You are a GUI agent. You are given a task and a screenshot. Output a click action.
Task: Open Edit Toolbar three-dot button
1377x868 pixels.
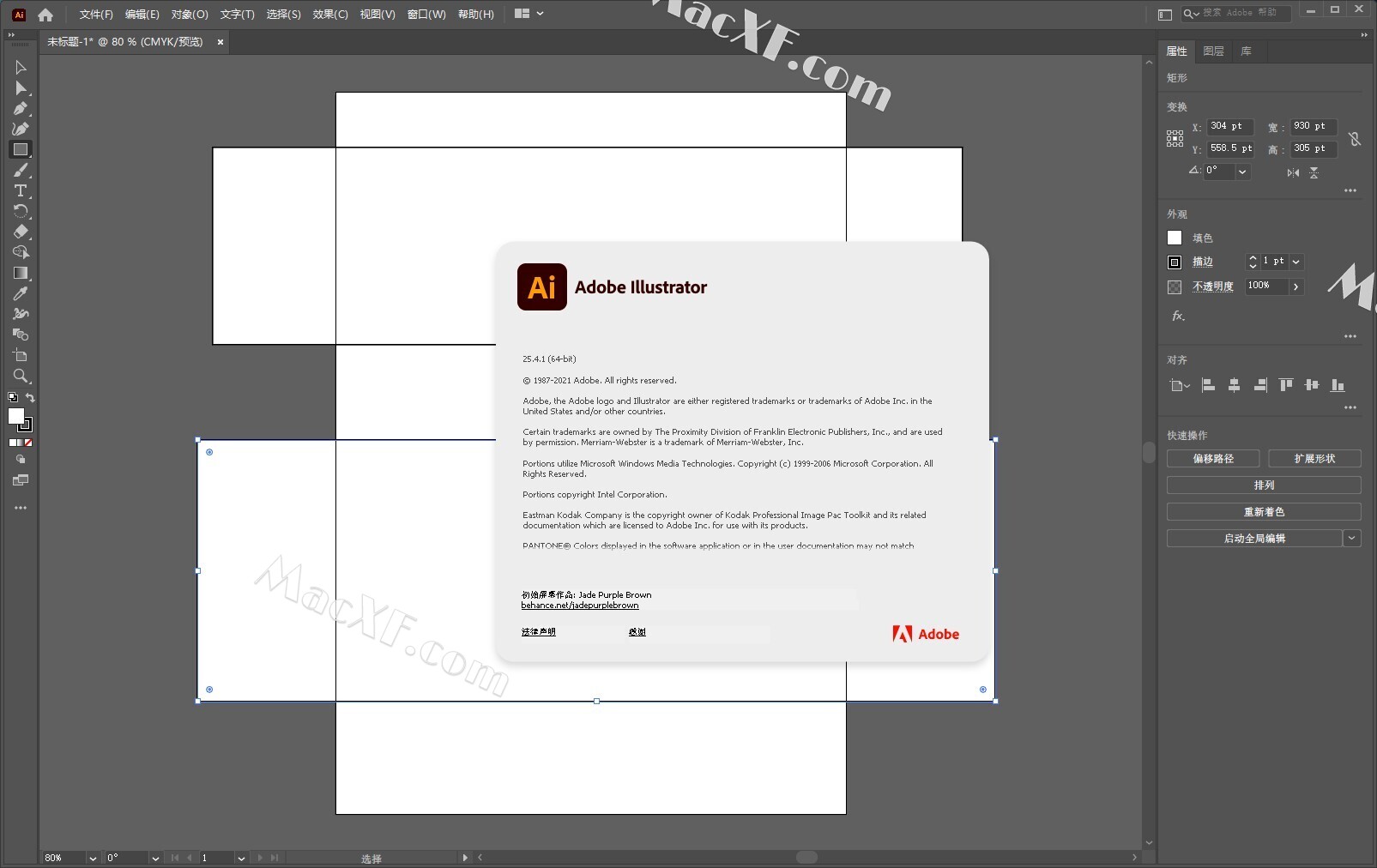coord(21,508)
